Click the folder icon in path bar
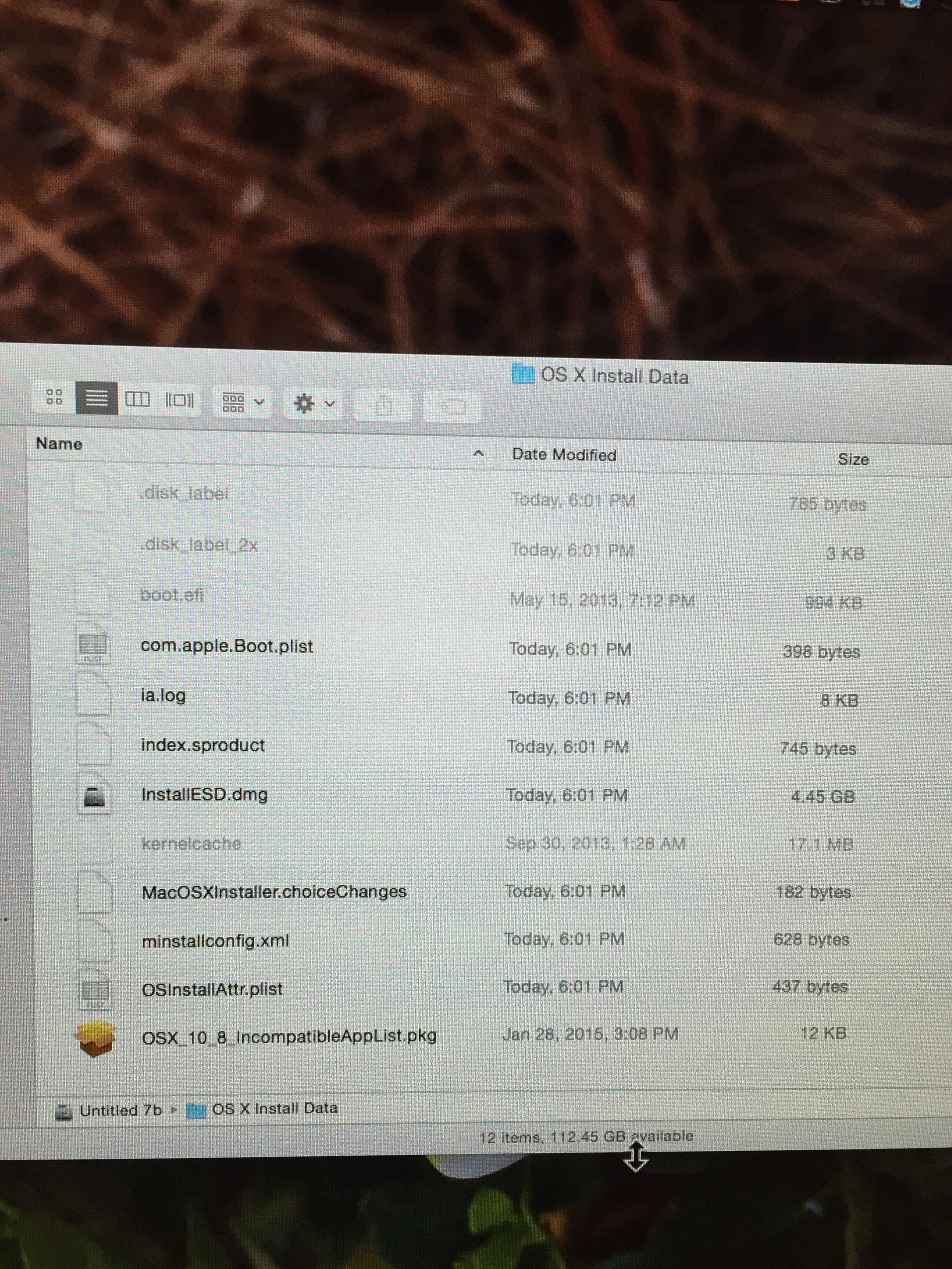 [196, 1111]
